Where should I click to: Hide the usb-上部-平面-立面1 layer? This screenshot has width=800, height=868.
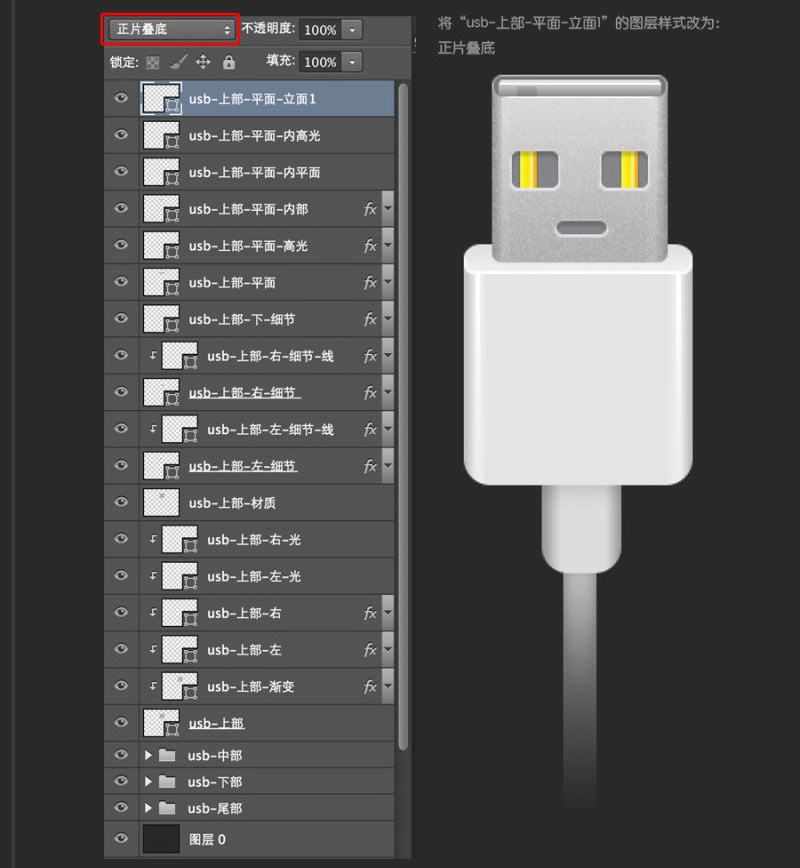[120, 97]
